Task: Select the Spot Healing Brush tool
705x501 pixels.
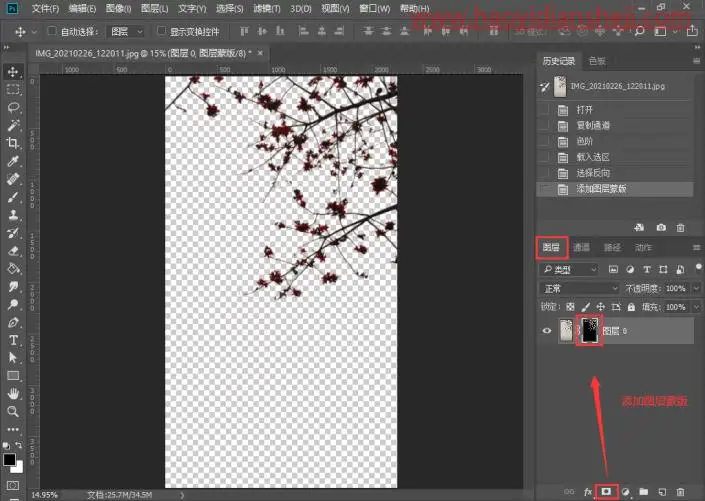Action: coord(13,179)
